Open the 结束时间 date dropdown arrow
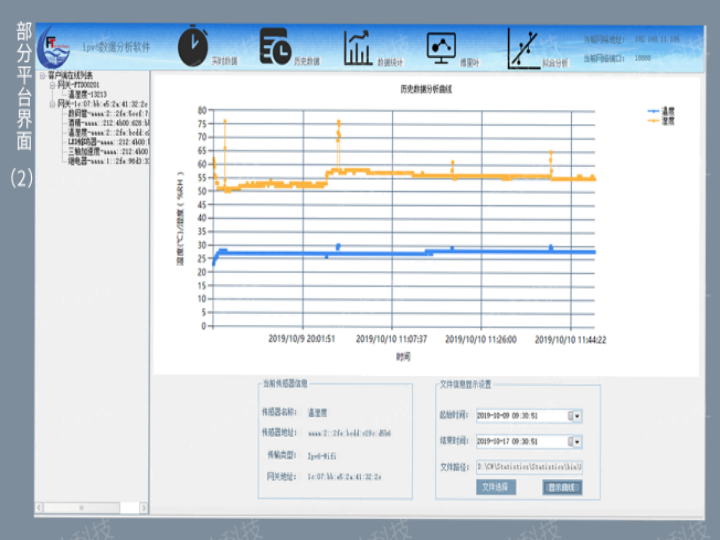The image size is (720, 540). pyautogui.click(x=578, y=441)
